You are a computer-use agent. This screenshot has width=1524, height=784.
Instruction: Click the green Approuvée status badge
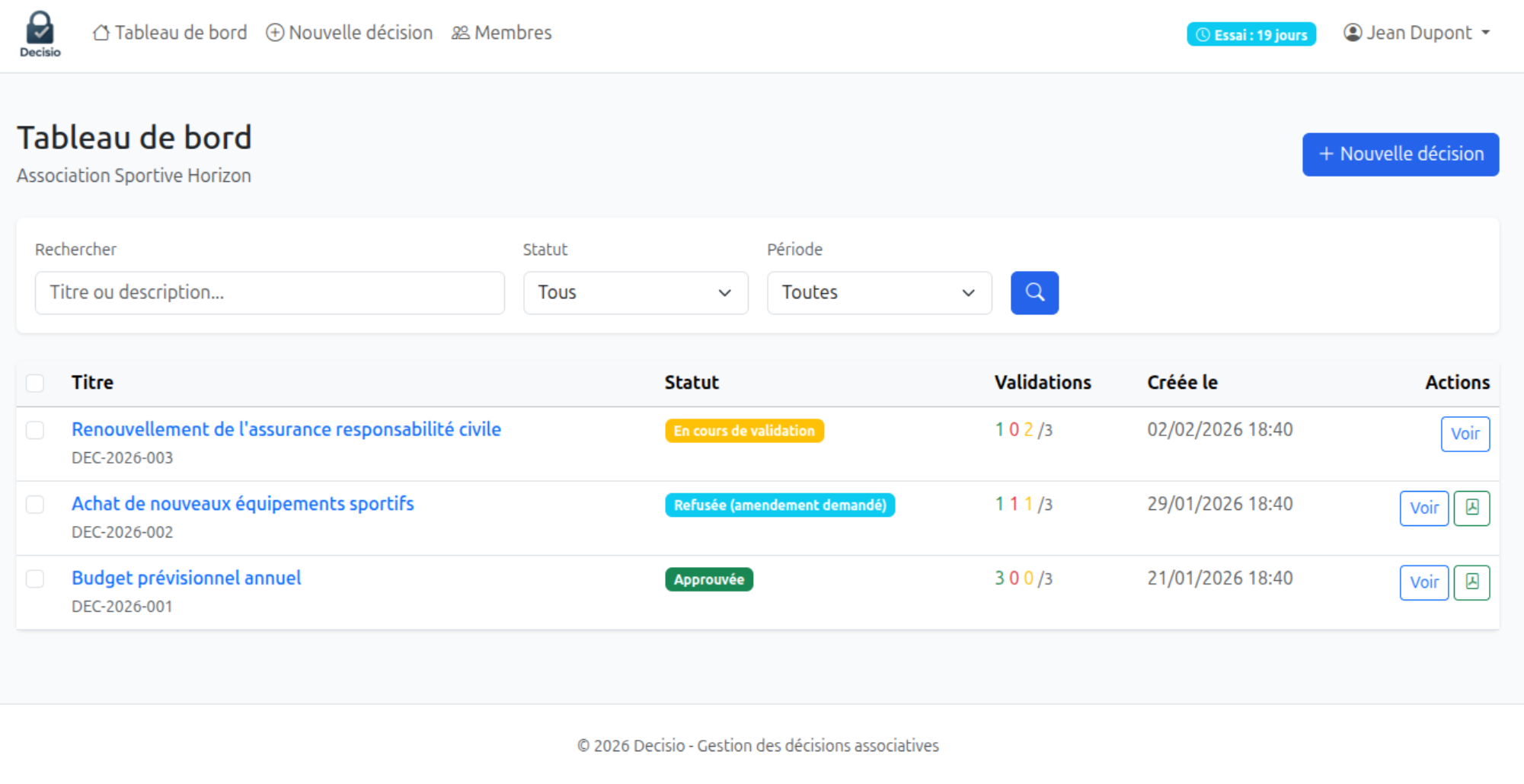pos(708,579)
